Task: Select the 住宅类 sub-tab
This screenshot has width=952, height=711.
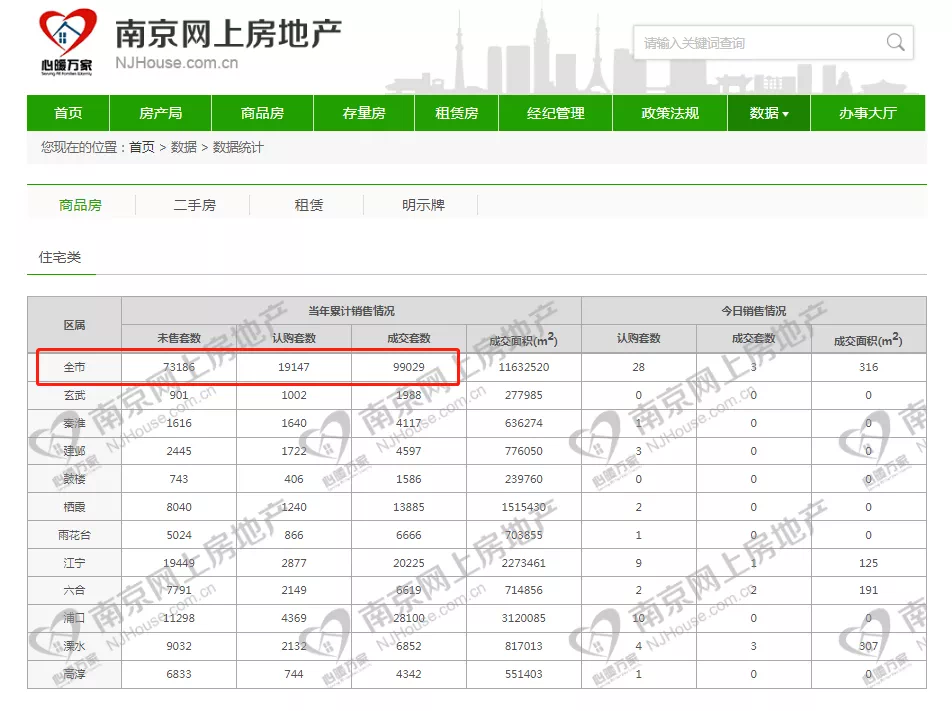Action: 60,257
